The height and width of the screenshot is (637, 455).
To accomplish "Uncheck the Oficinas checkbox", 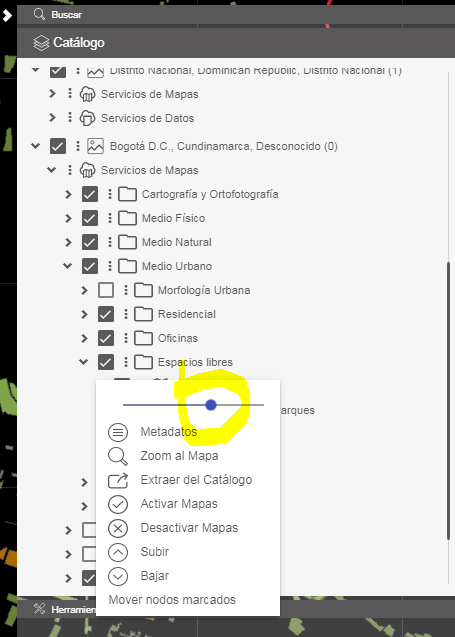I will coord(106,338).
